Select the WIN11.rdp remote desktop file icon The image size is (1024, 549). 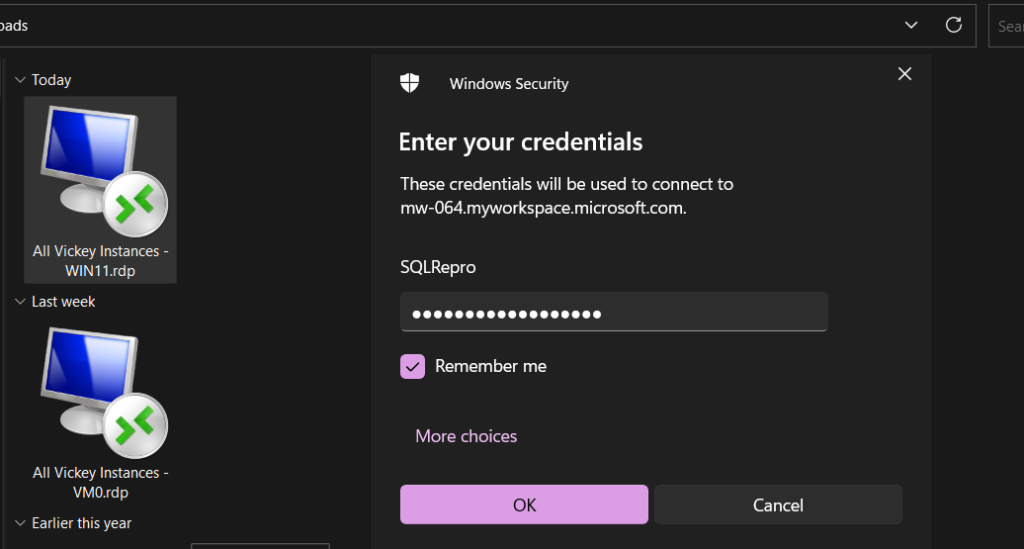(103, 171)
